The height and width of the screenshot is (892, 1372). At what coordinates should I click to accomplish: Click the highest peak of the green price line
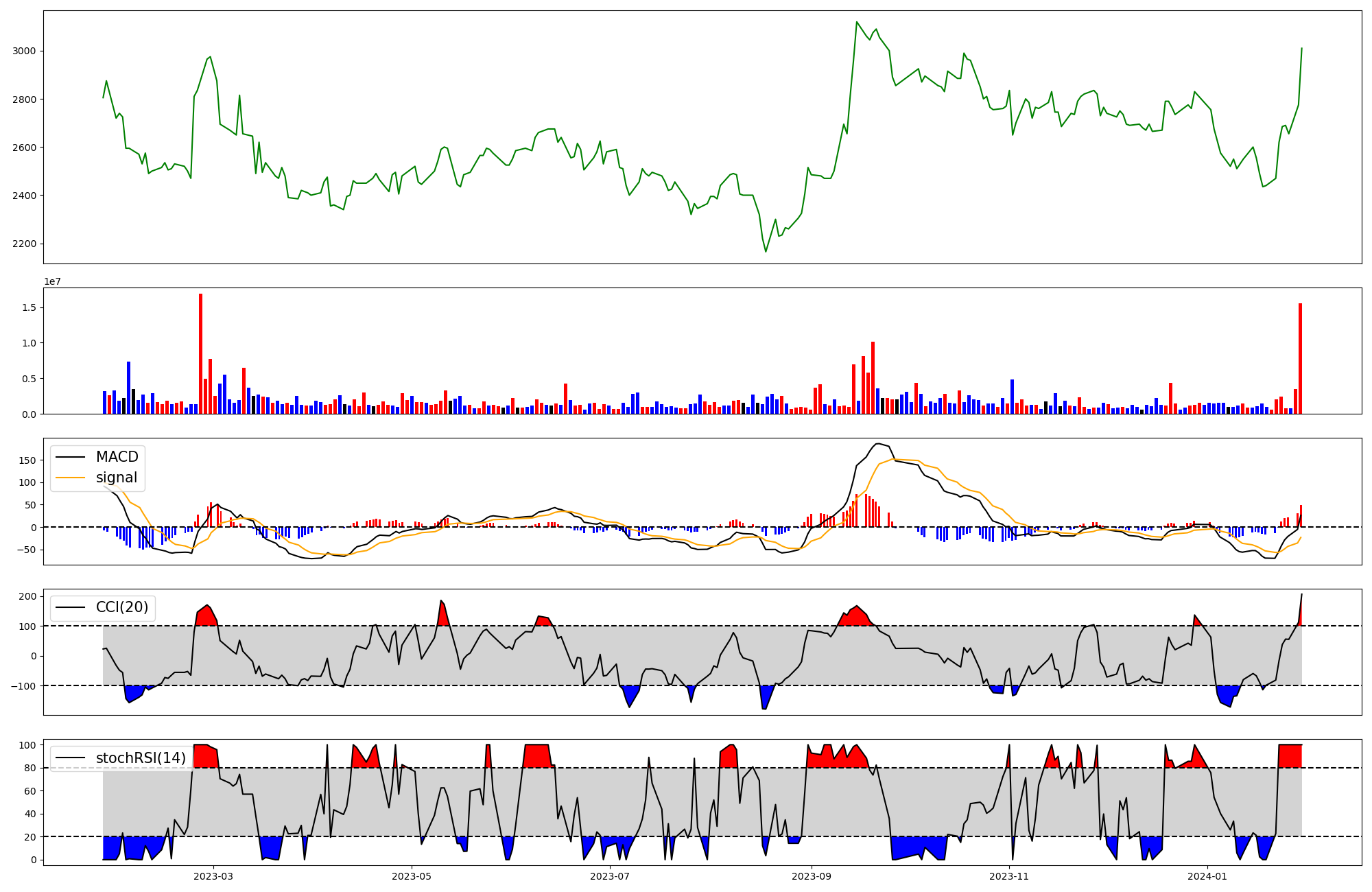(857, 22)
